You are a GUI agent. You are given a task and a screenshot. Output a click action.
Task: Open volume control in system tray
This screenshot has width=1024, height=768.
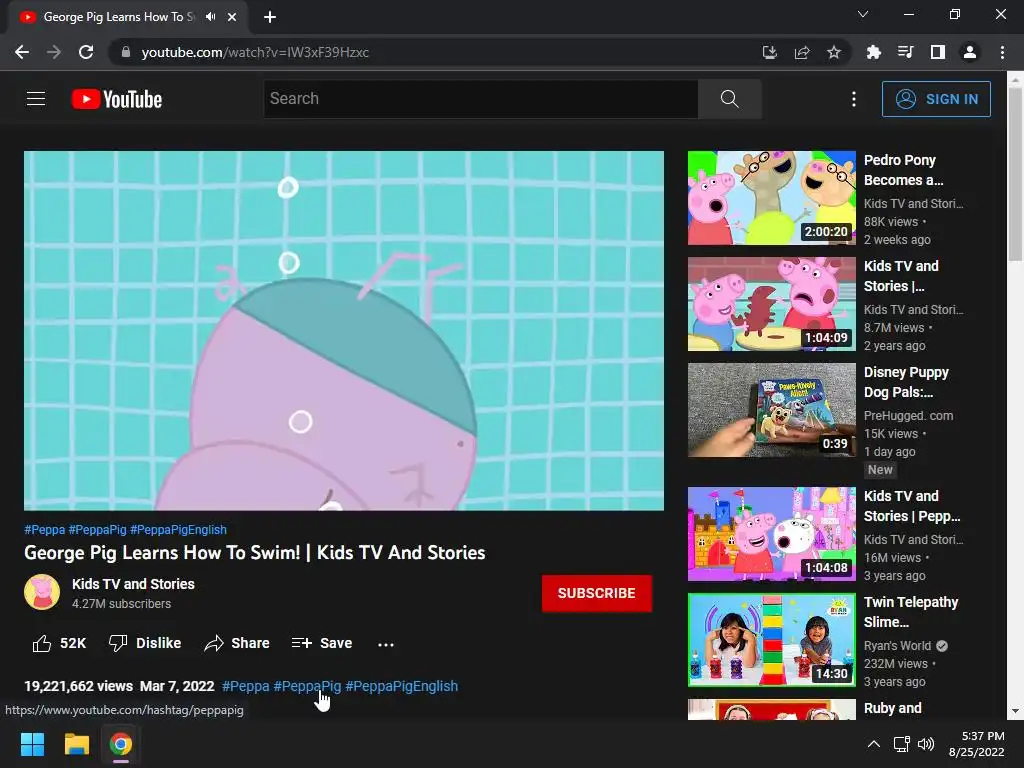(x=926, y=744)
